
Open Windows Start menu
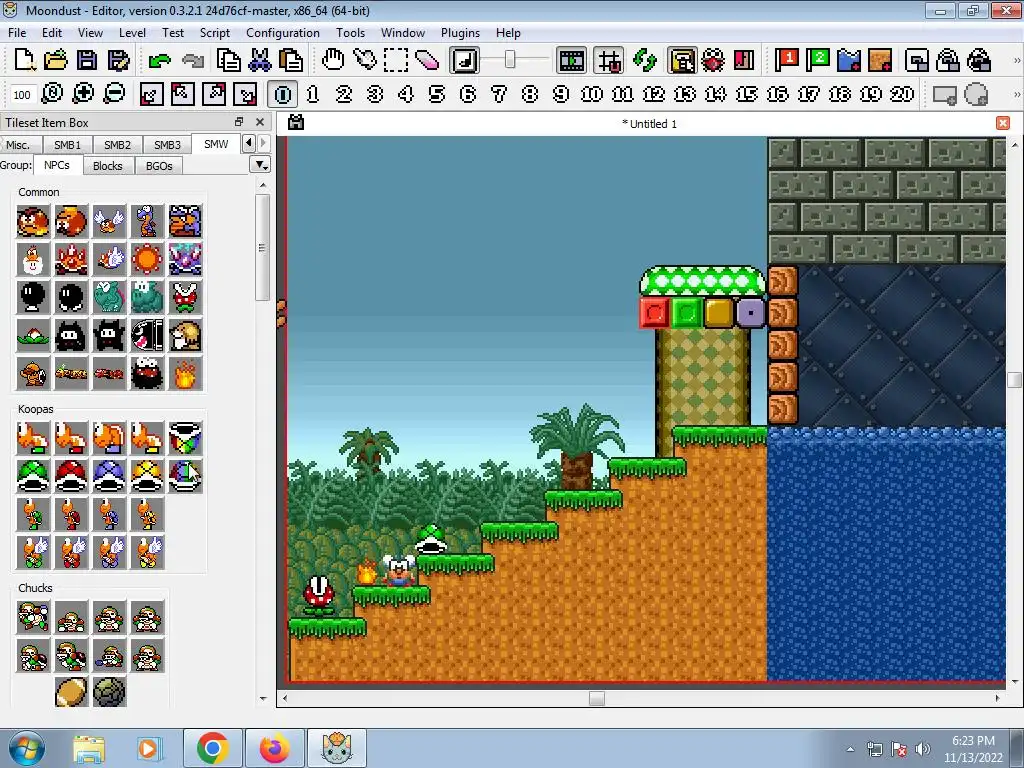click(27, 749)
